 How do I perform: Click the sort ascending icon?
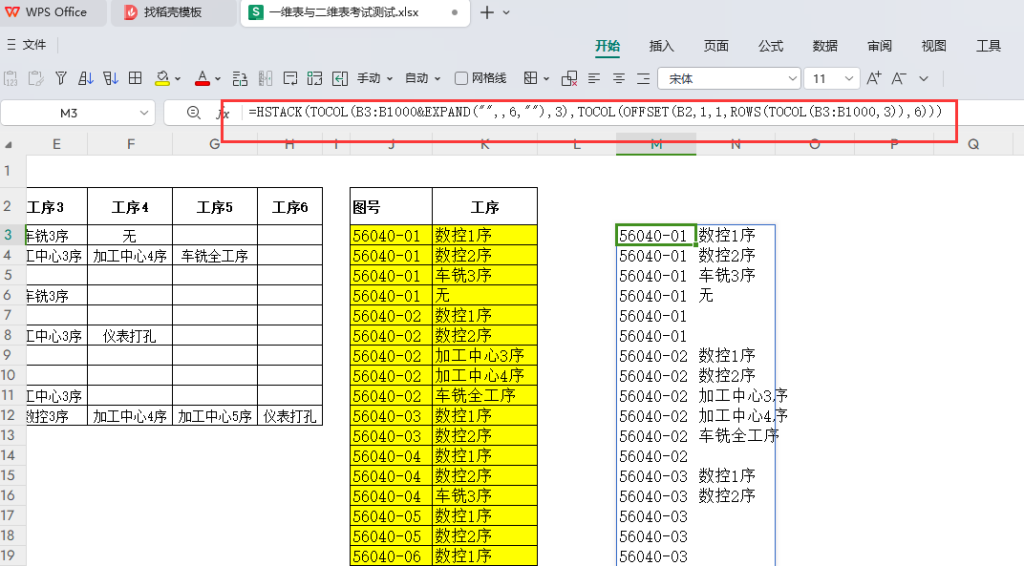pyautogui.click(x=86, y=78)
